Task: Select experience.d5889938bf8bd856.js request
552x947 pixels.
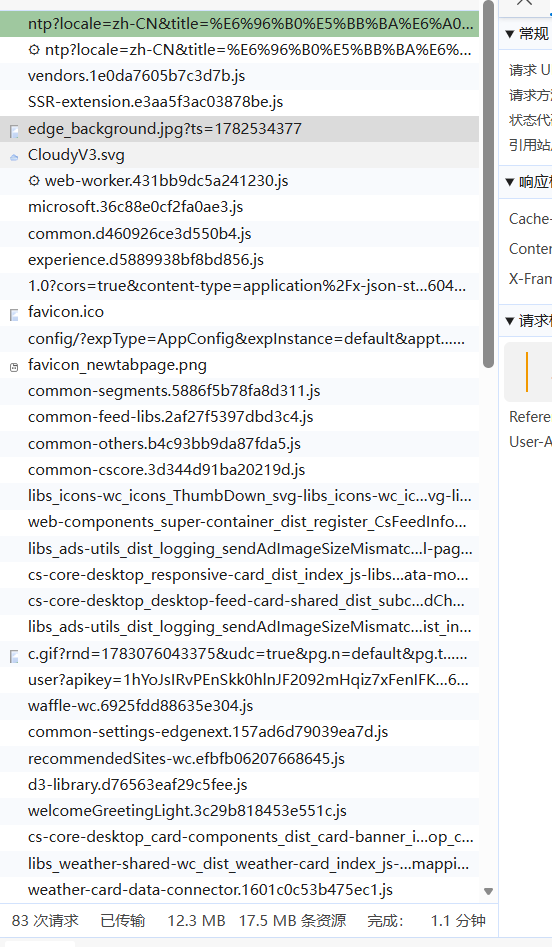Action: (x=239, y=260)
